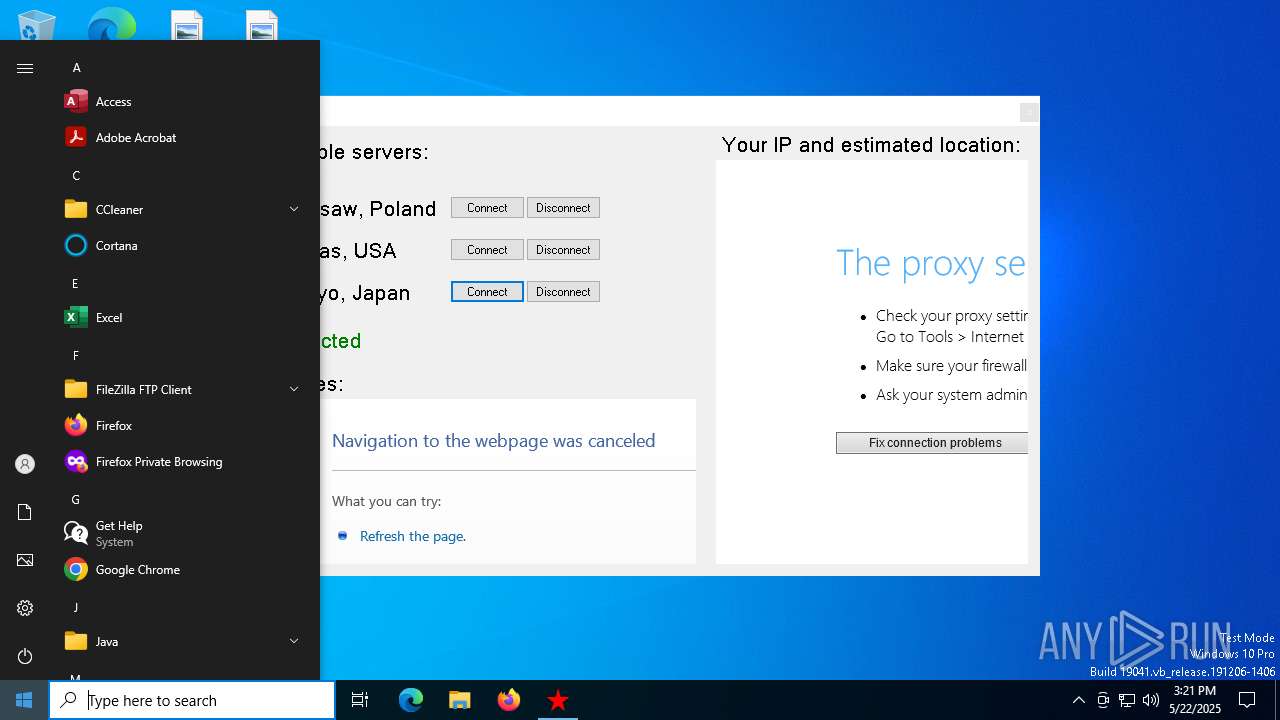Open the second image file desktop icon
1280x720 pixels.
[262, 24]
